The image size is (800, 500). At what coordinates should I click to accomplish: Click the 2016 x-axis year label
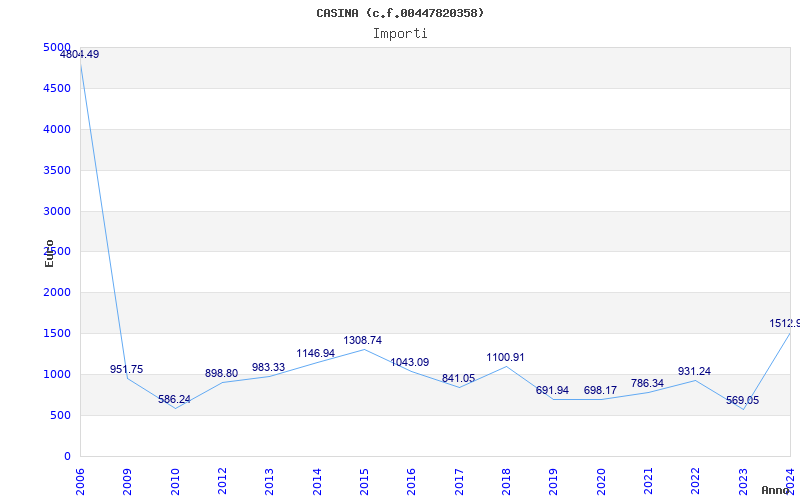(411, 482)
